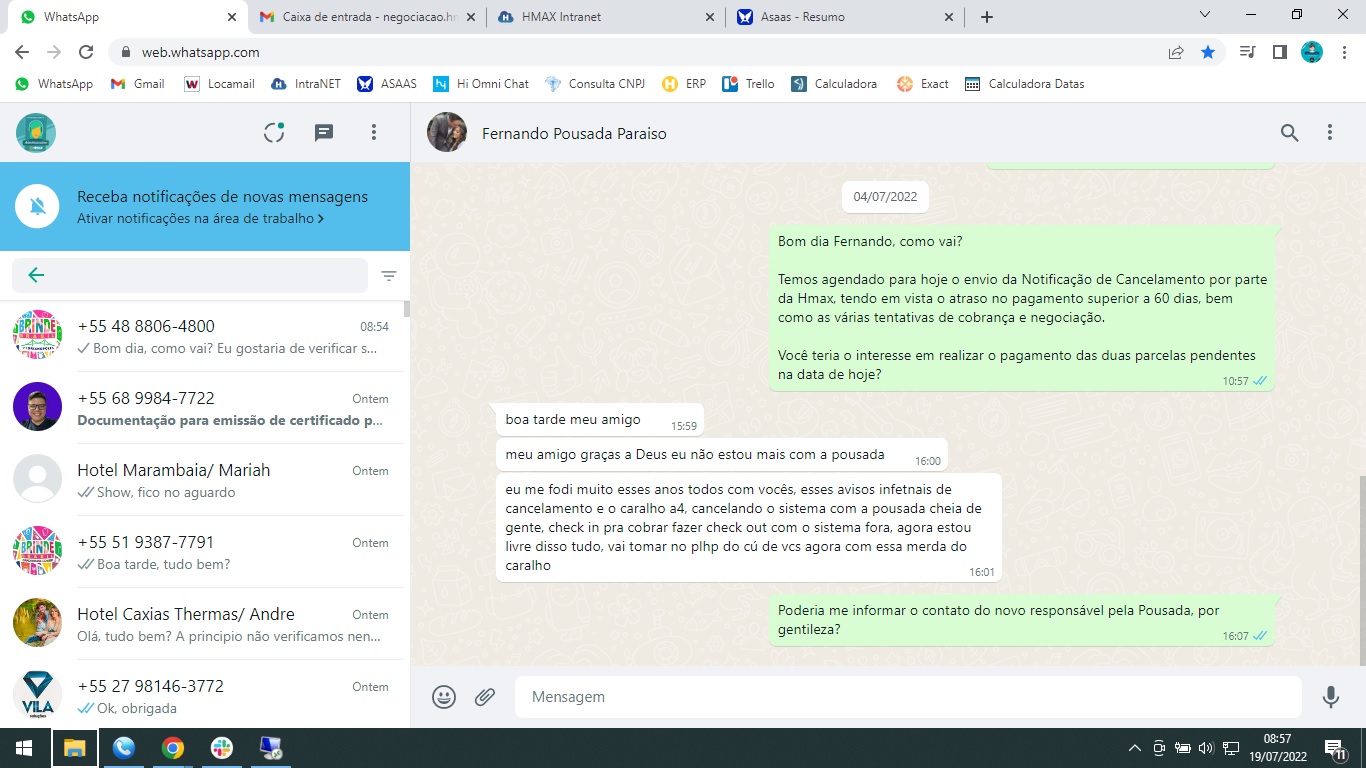Record a voice message with microphone
This screenshot has height=768, width=1366.
click(x=1330, y=697)
